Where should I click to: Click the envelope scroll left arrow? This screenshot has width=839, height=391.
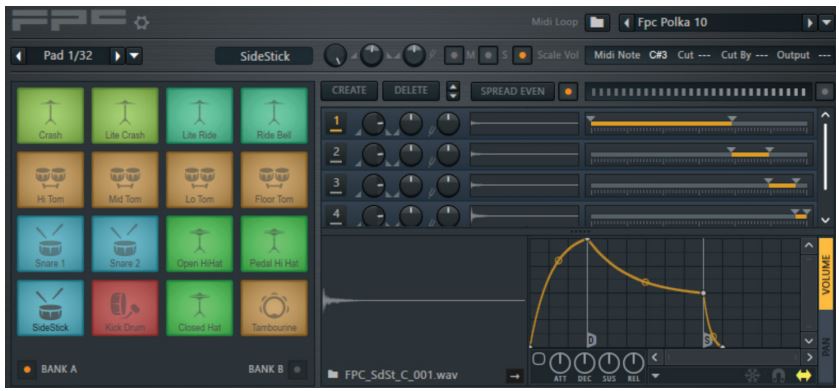(x=655, y=357)
